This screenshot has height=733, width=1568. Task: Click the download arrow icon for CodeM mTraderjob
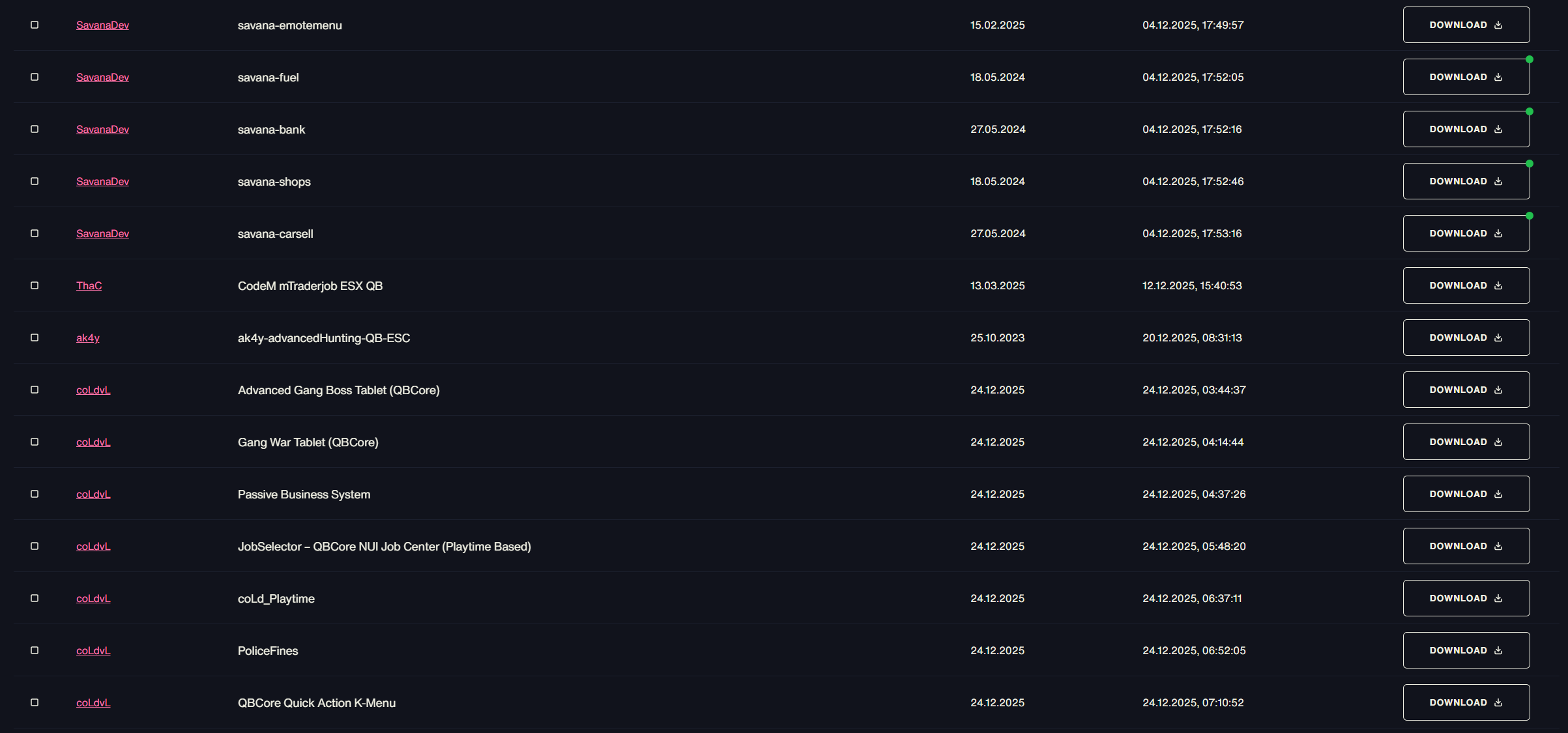pos(1498,285)
